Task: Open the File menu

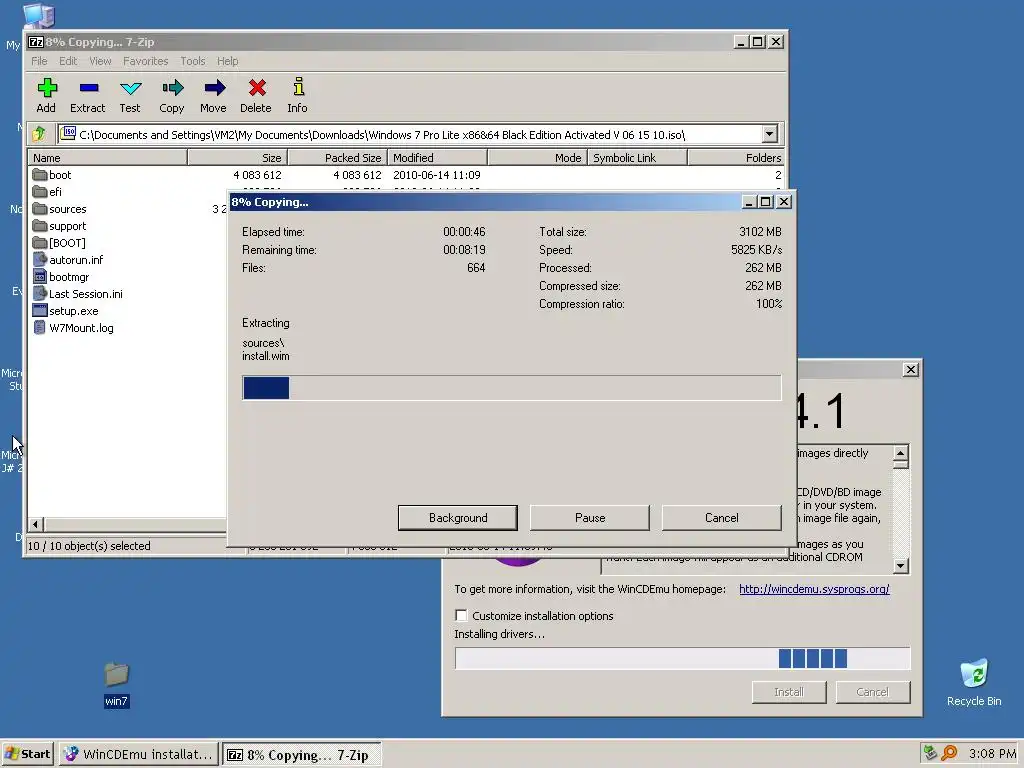Action: [39, 61]
